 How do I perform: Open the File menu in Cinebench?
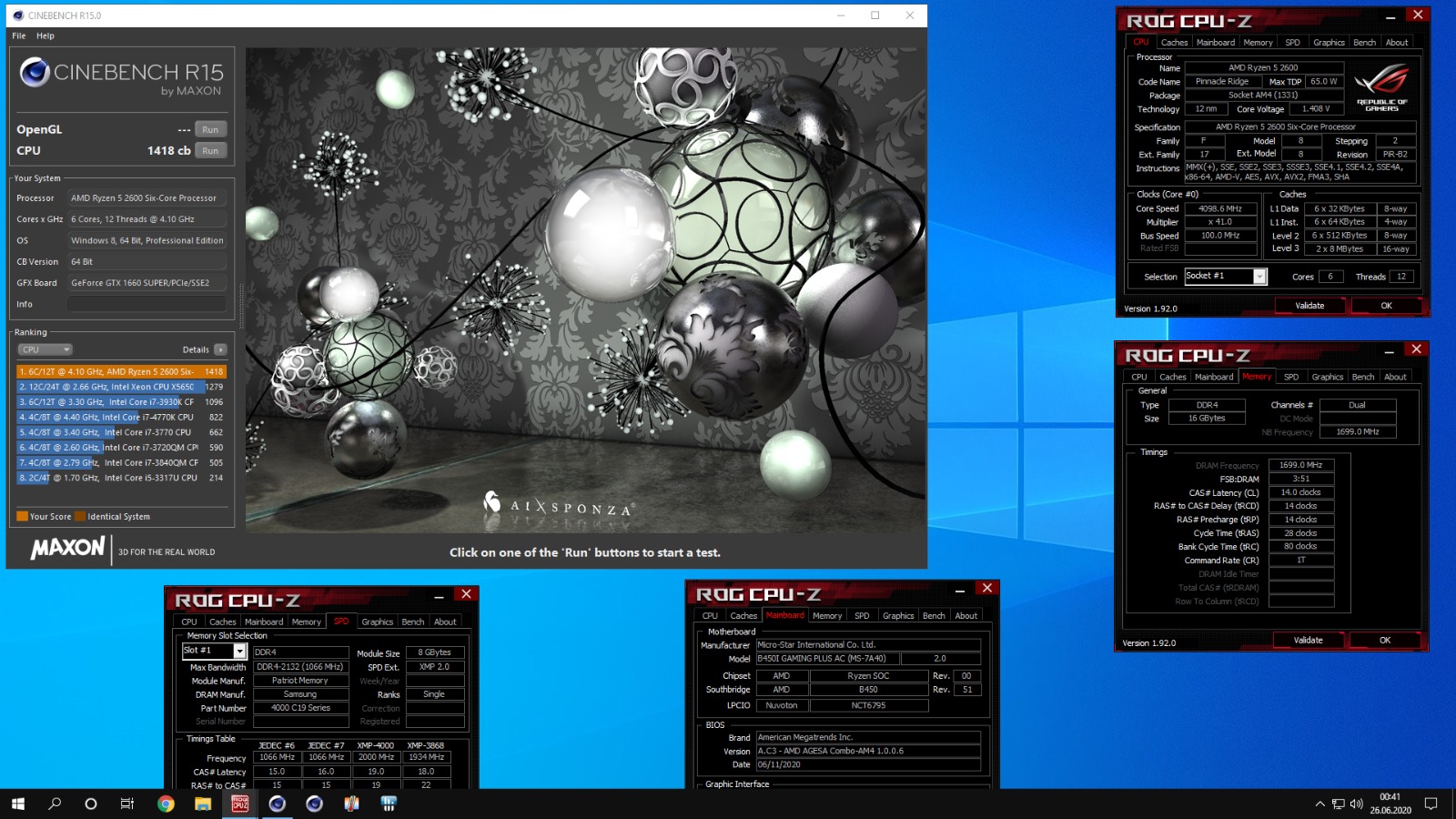coord(19,35)
